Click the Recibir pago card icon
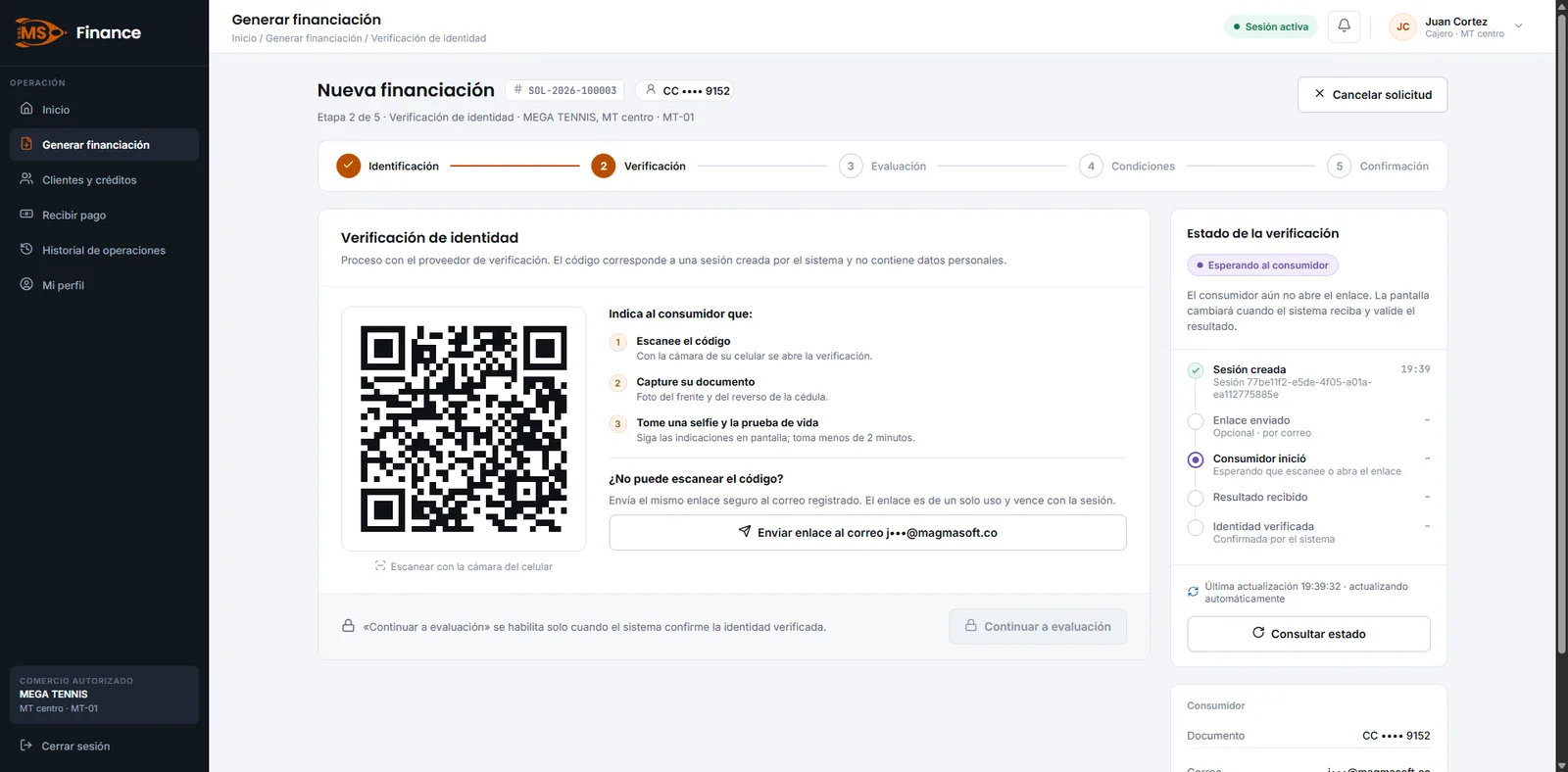 point(26,215)
